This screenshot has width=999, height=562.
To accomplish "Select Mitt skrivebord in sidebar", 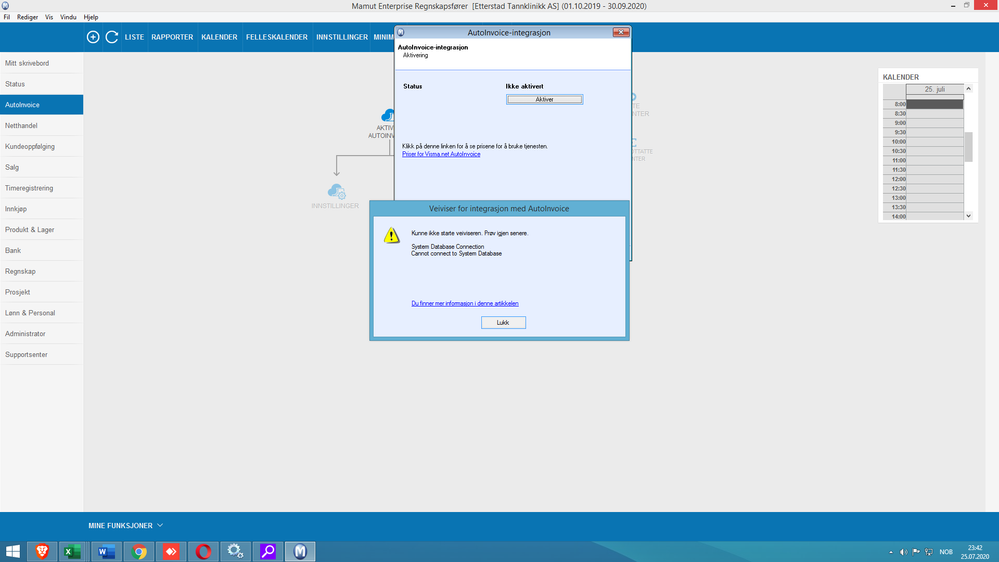I will (x=41, y=63).
